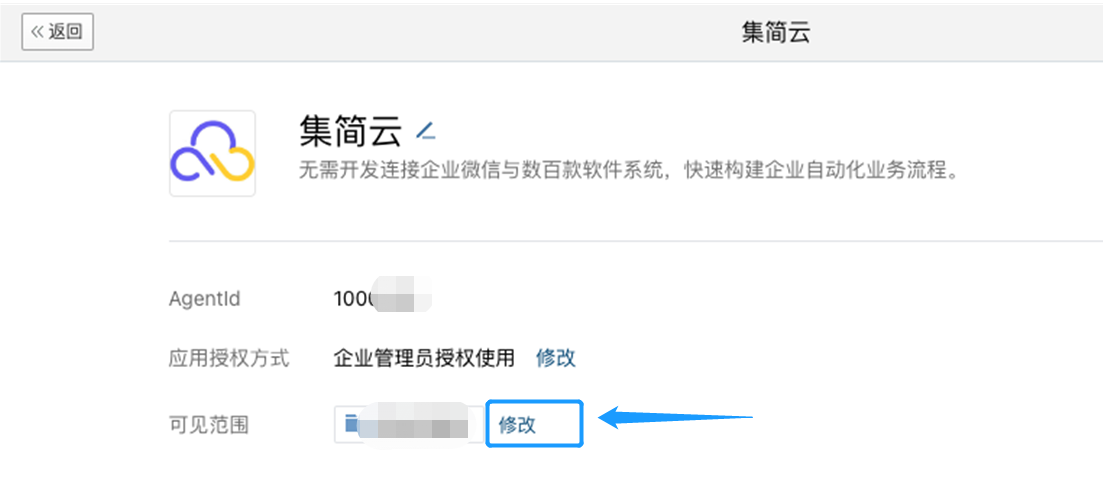The image size is (1103, 477).
Task: Click the horizontal divider under the app description
Action: 635,241
